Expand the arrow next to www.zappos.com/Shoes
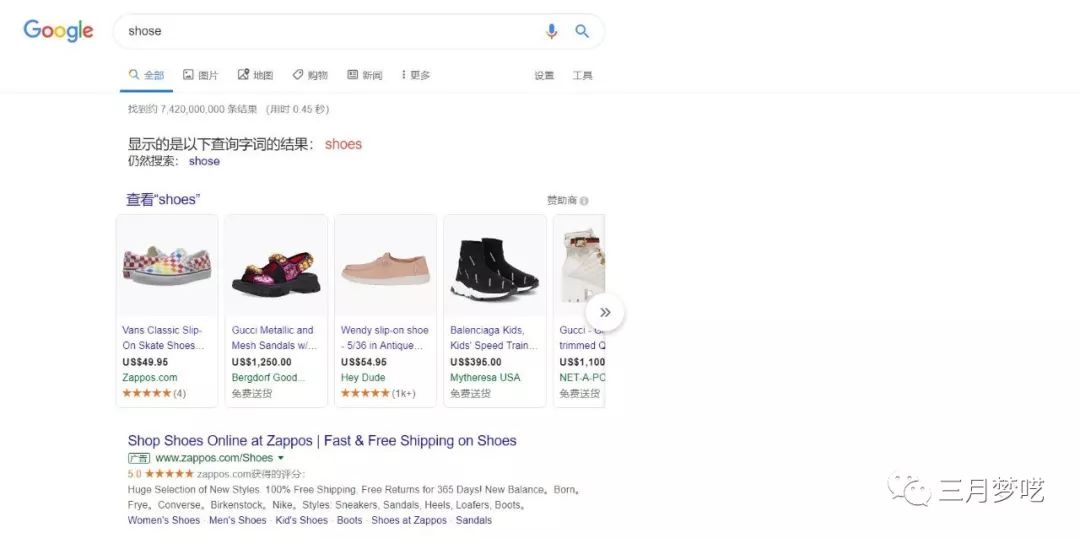This screenshot has width=1080, height=538. (281, 458)
